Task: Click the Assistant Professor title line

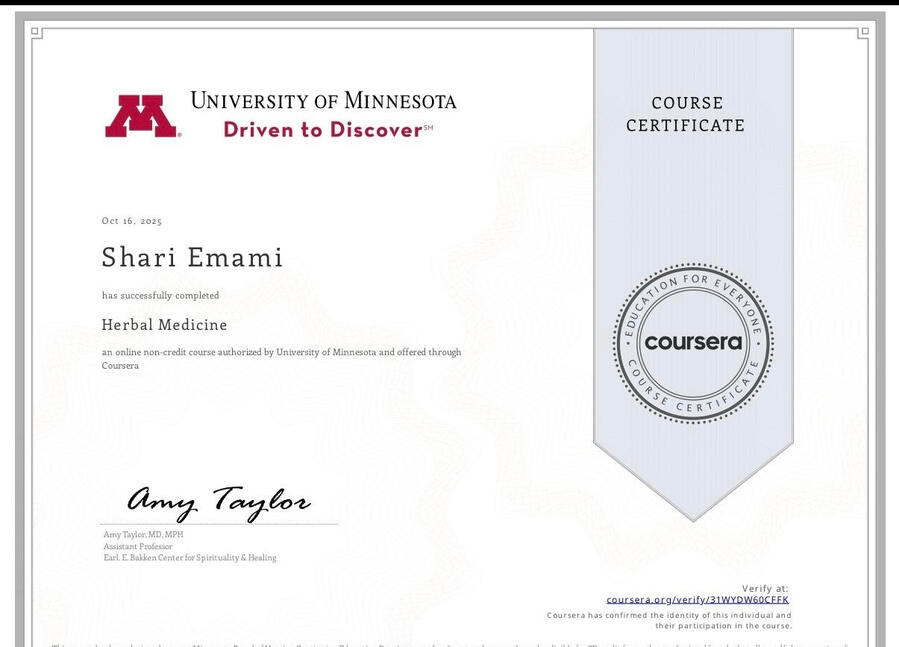Action: click(x=137, y=547)
